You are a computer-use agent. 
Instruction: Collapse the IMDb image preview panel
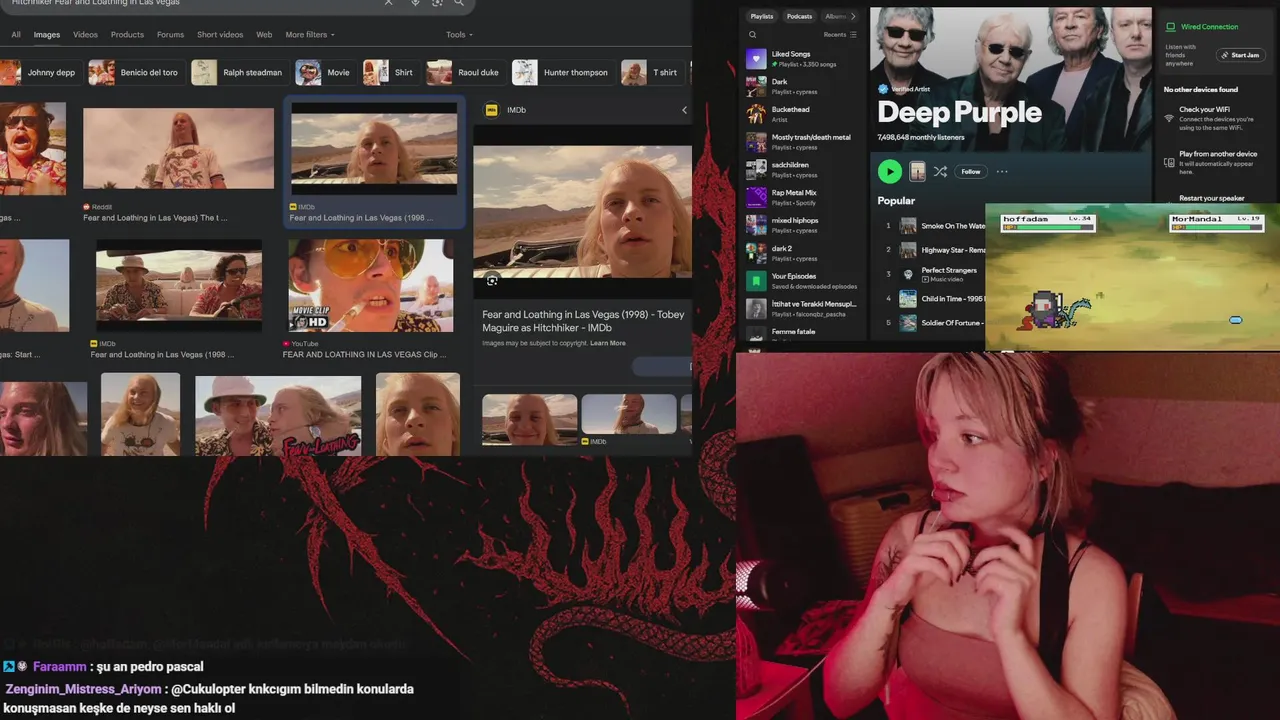click(684, 110)
